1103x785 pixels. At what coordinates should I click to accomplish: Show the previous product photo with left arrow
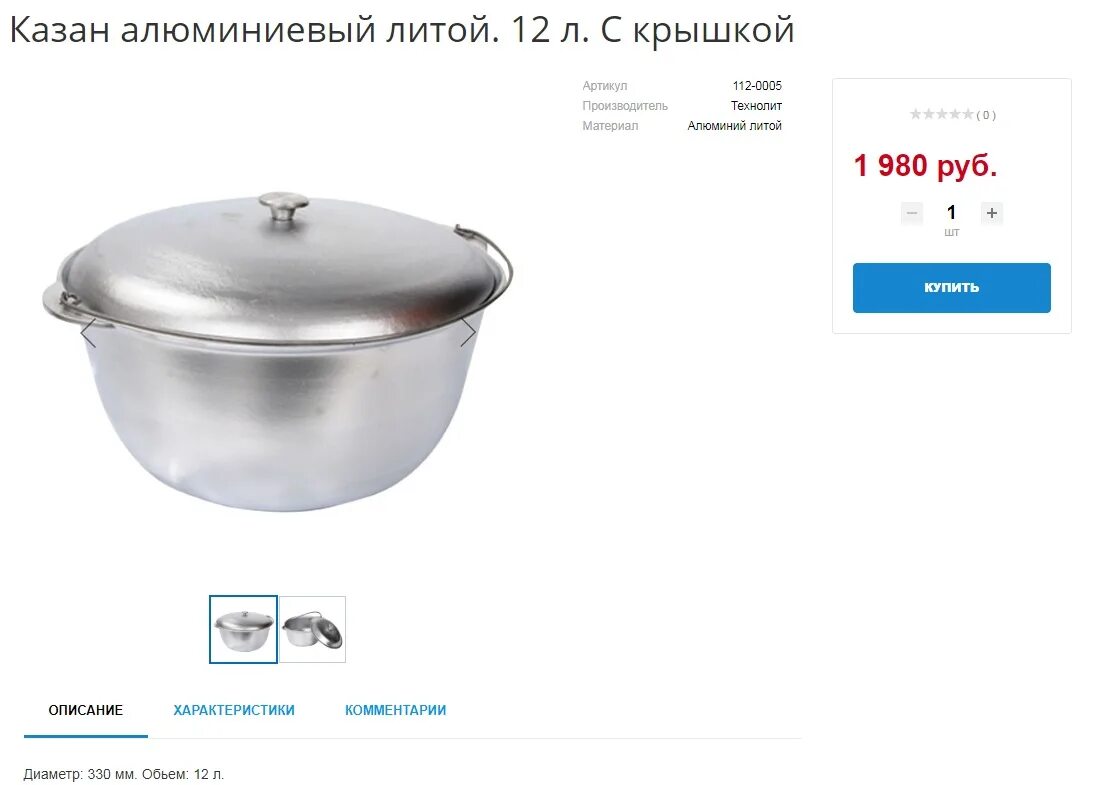[88, 333]
